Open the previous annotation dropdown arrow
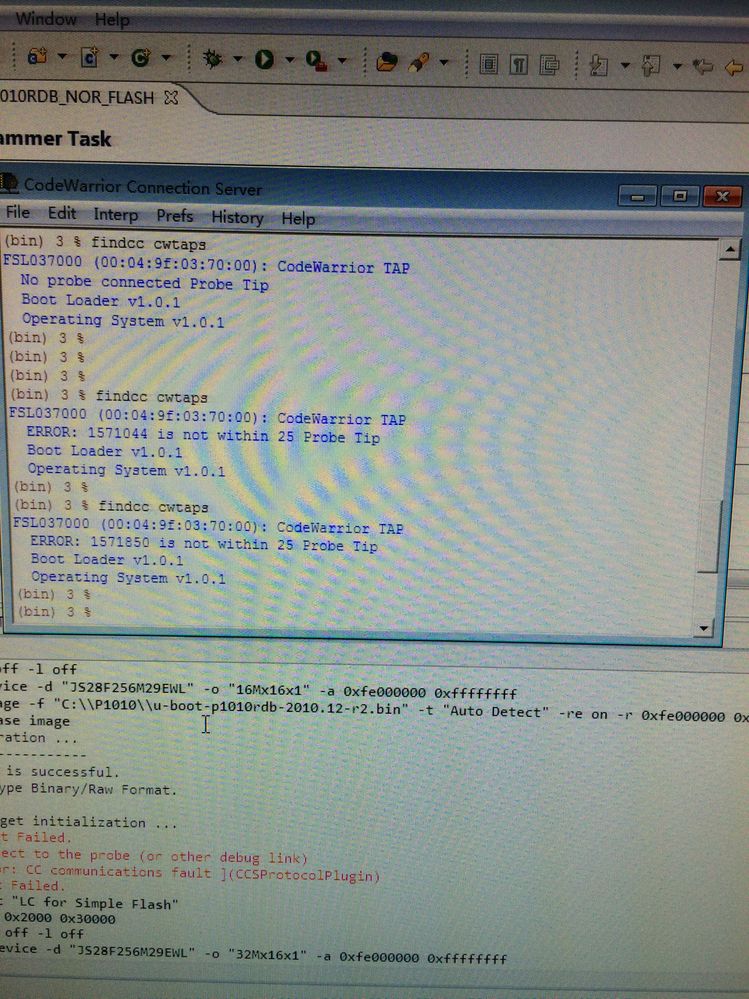 [677, 66]
